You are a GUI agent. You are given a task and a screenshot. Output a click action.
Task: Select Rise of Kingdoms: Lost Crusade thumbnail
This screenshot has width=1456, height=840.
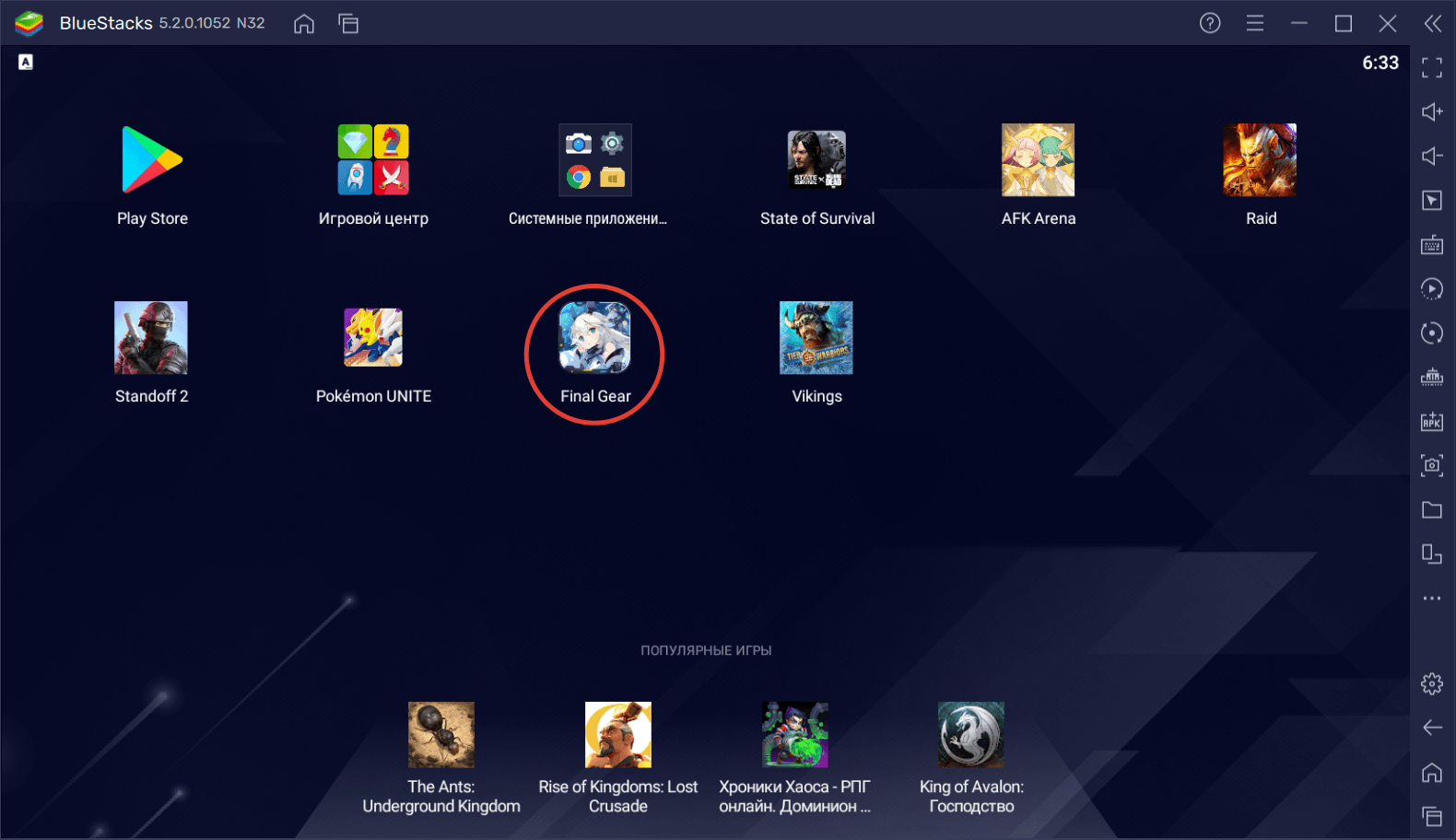tap(618, 735)
